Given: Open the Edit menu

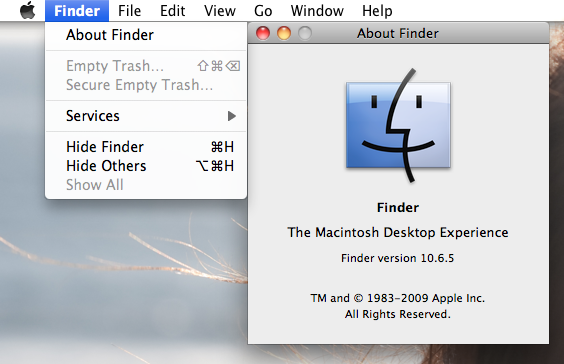Looking at the screenshot, I should (172, 11).
